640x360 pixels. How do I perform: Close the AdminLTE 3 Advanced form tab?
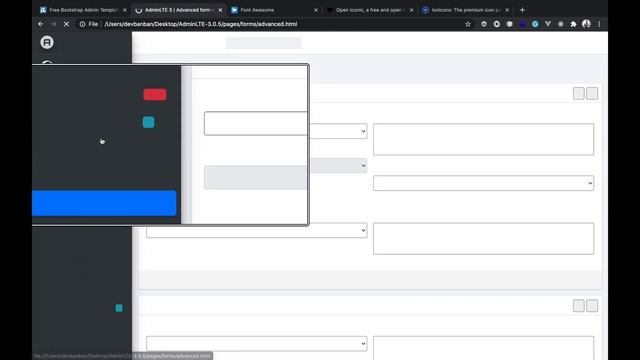pyautogui.click(x=220, y=10)
